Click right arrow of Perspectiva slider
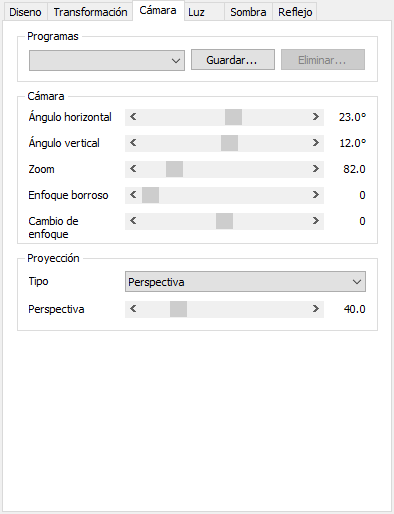This screenshot has height=514, width=394. pyautogui.click(x=316, y=309)
